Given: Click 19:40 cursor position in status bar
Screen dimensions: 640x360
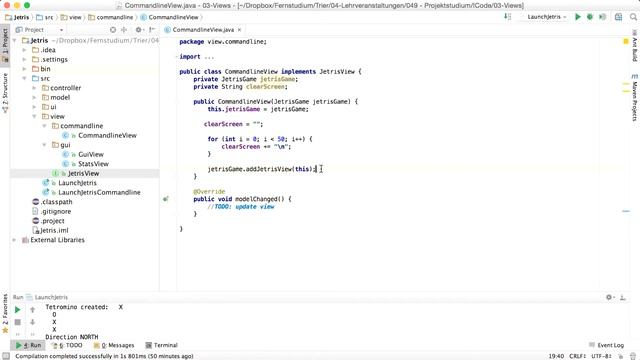Looking at the screenshot, I should [556, 356].
